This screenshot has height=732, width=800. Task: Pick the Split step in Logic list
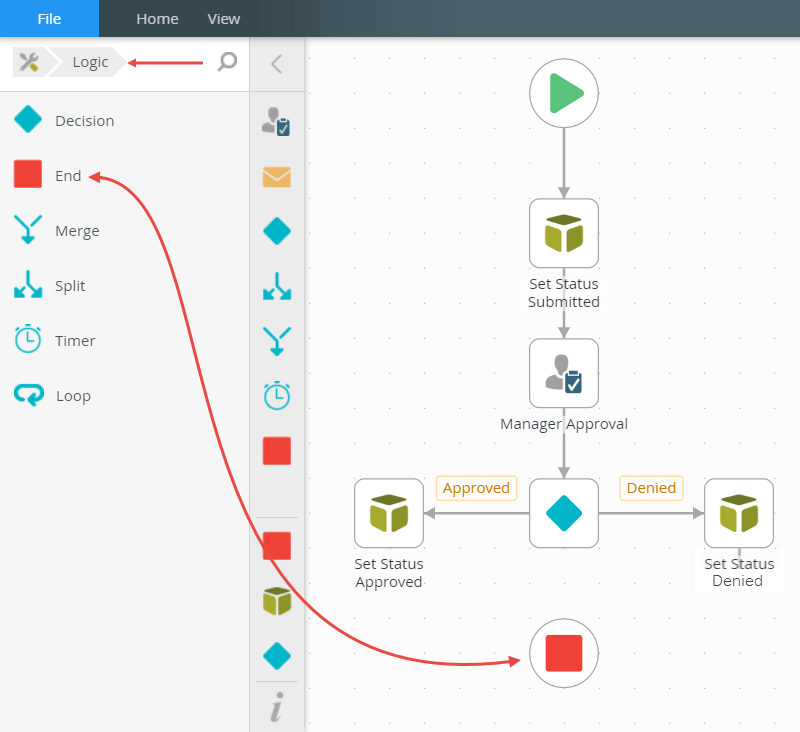[70, 286]
